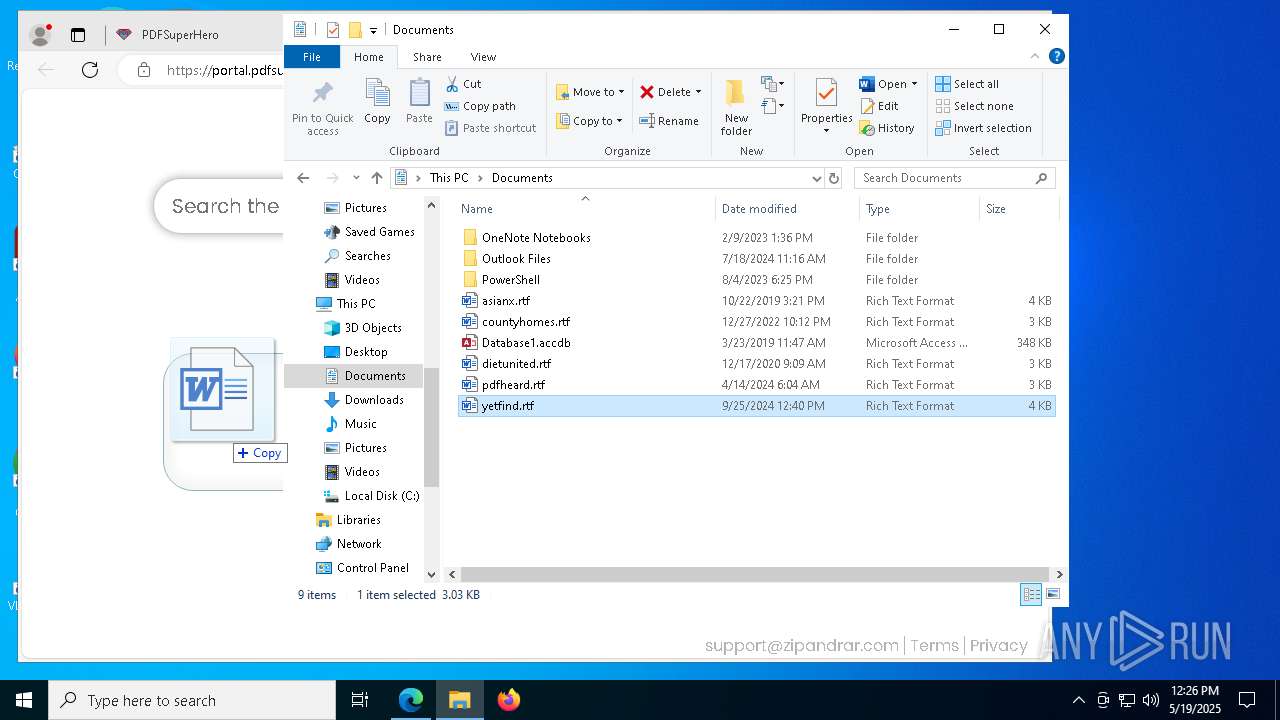Switch to Share ribbon tab

point(427,57)
